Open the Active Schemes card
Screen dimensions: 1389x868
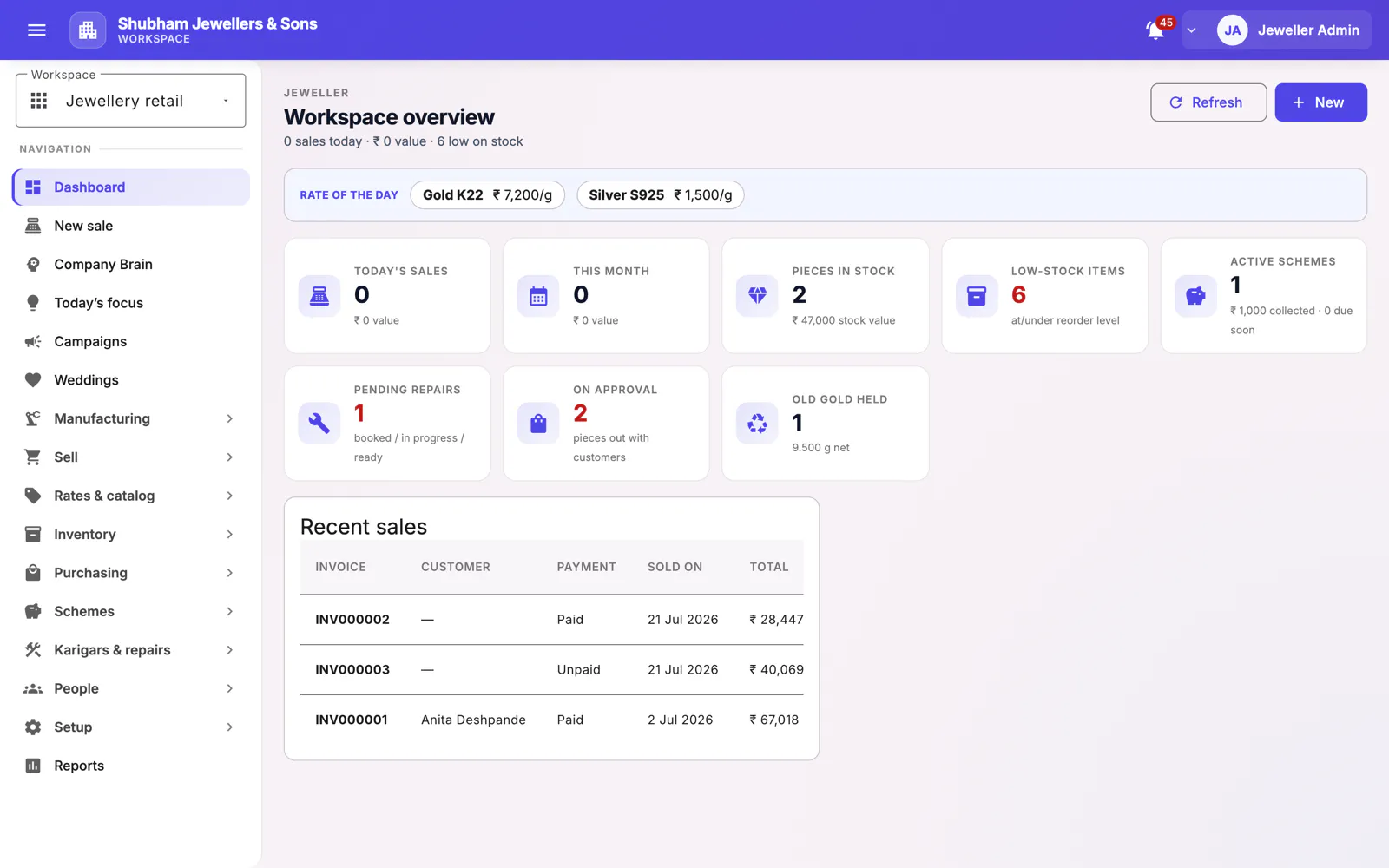(x=1263, y=296)
